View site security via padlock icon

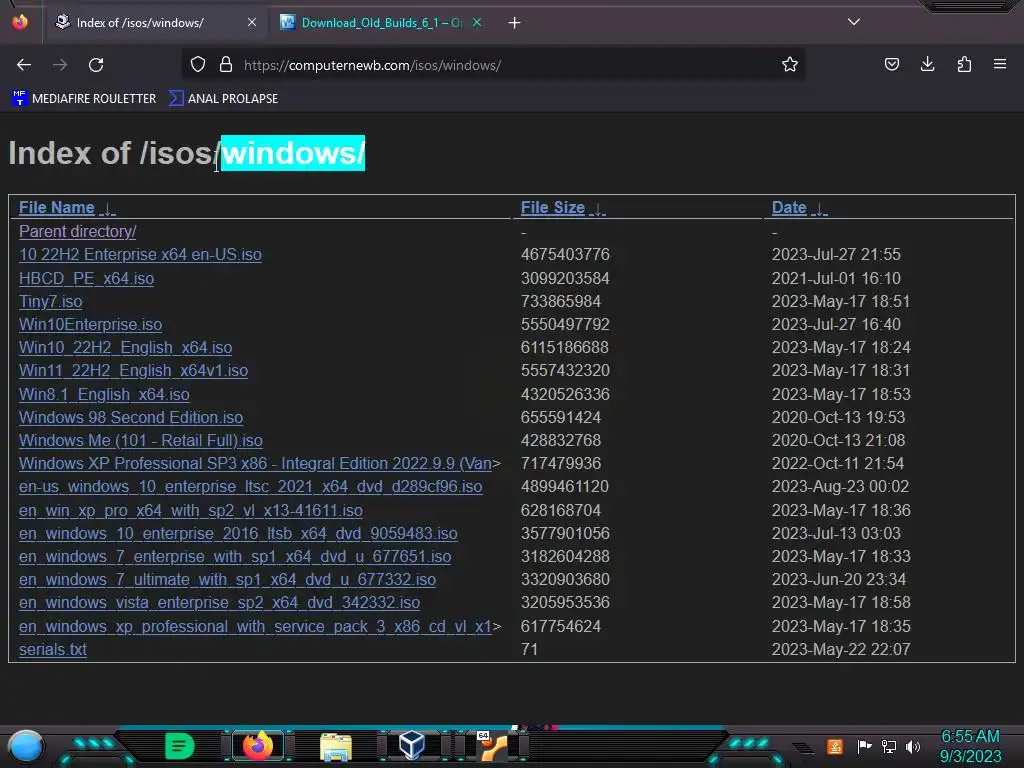226,65
